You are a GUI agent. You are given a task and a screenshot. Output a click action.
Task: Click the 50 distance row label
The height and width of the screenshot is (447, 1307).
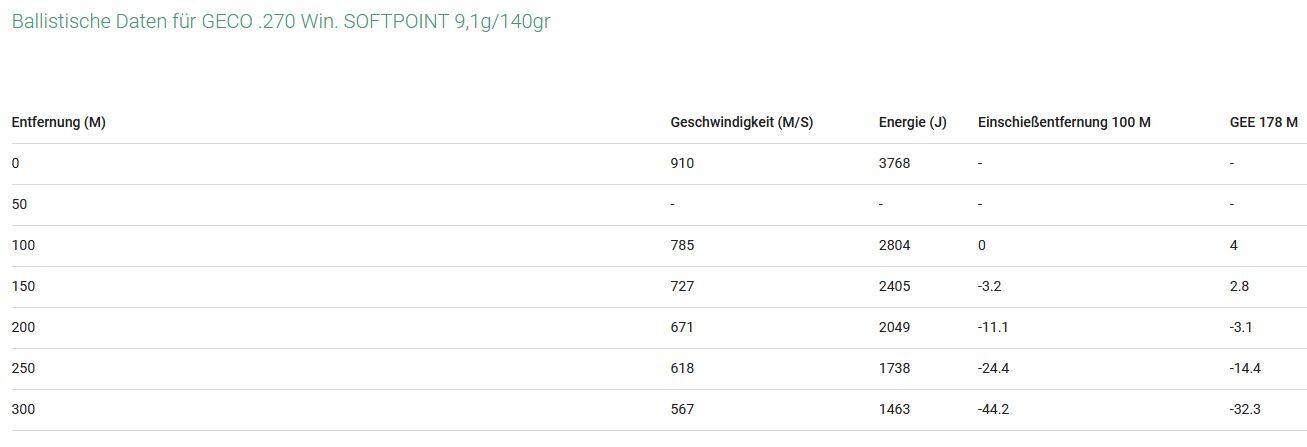point(20,204)
